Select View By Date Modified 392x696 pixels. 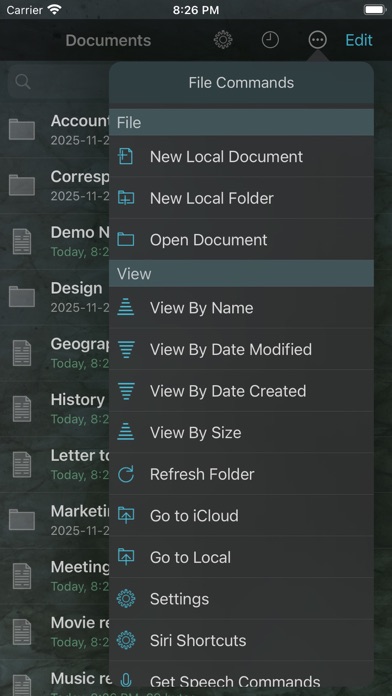tap(242, 349)
